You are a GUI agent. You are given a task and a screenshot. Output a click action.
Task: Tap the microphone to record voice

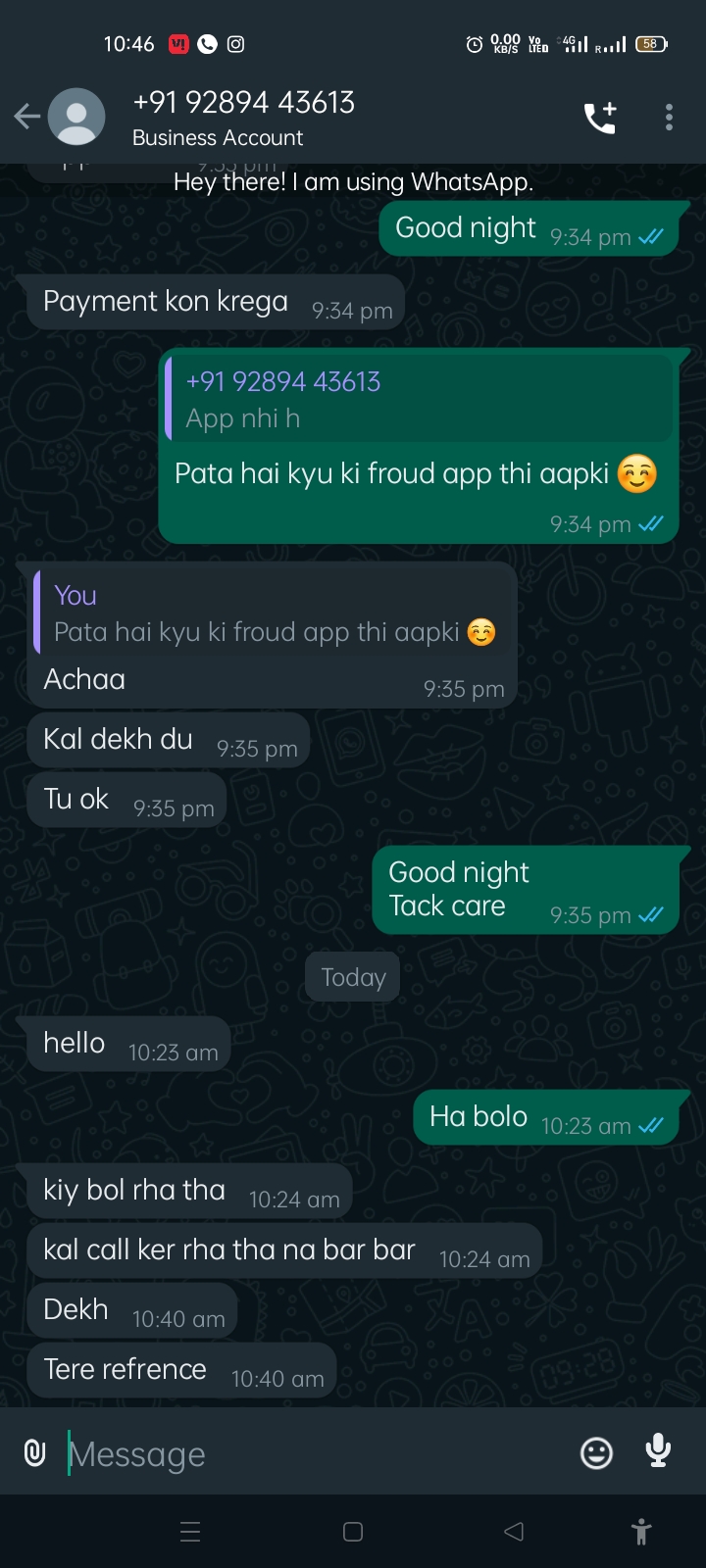point(658,1450)
